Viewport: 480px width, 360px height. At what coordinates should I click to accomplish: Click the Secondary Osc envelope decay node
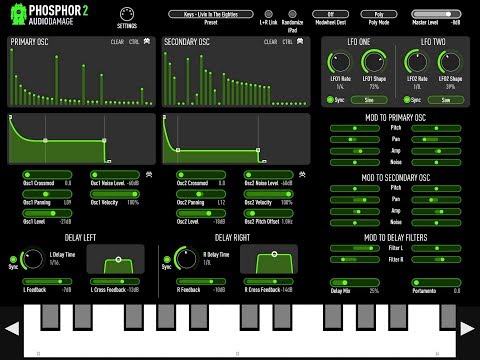[x=178, y=150]
